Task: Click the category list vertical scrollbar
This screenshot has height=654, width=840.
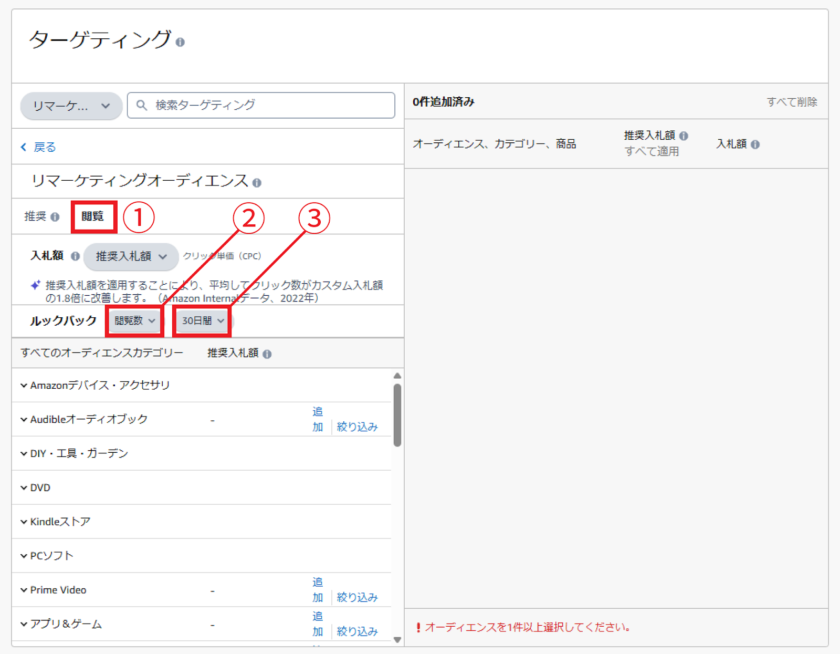Action: click(397, 415)
